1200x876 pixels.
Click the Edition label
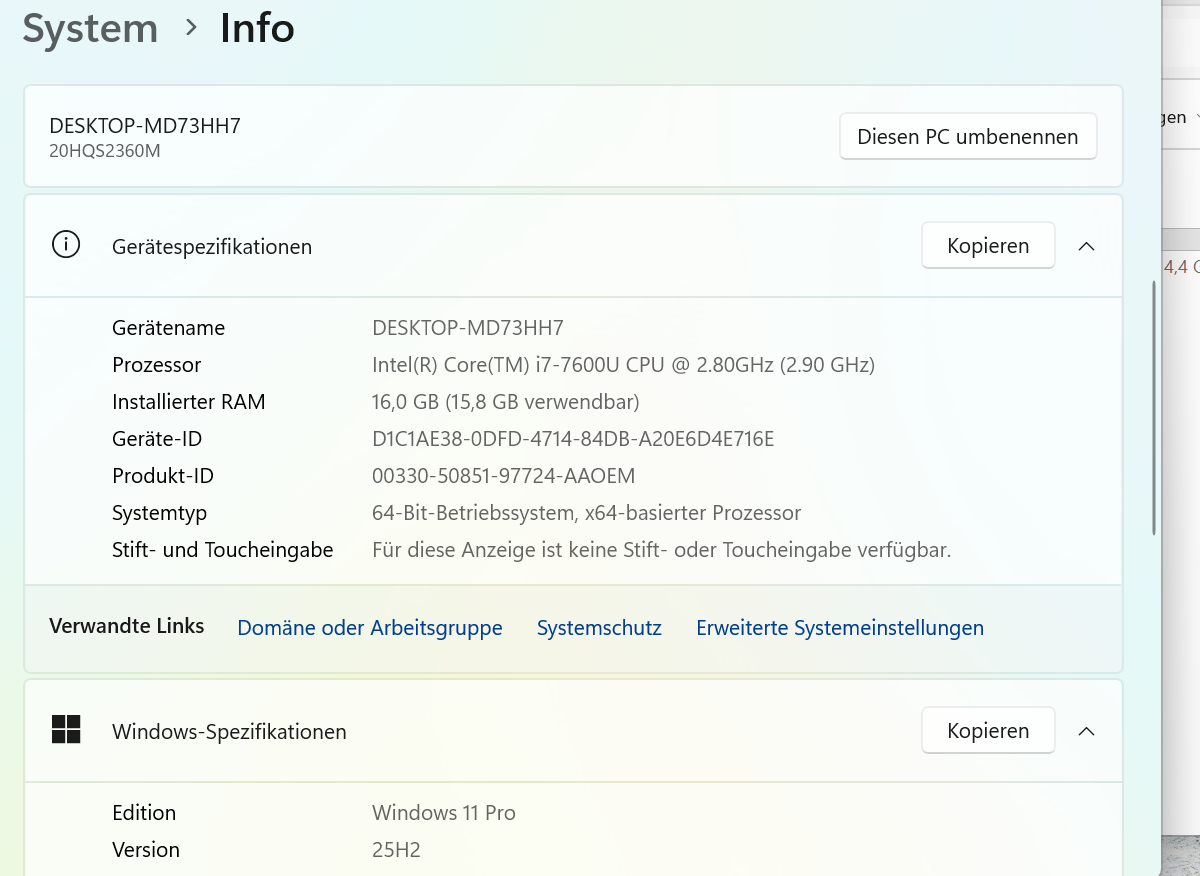point(144,813)
